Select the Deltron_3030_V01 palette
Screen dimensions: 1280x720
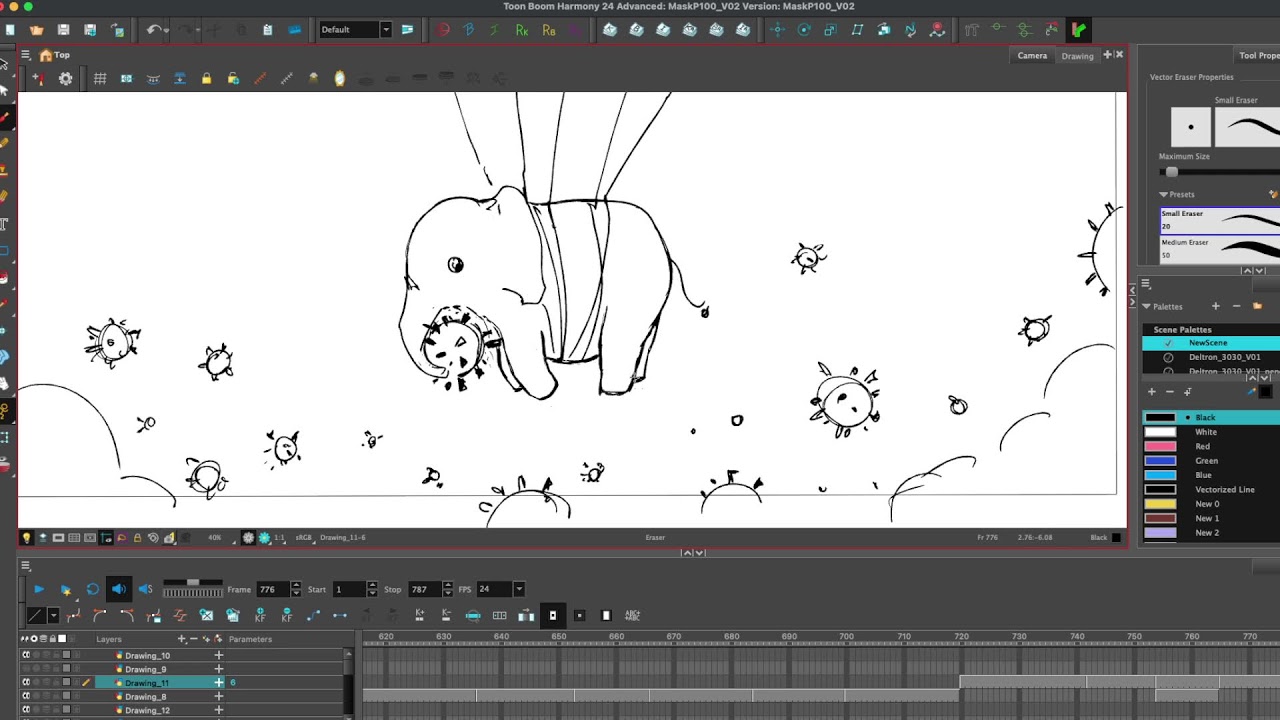tap(1211, 357)
